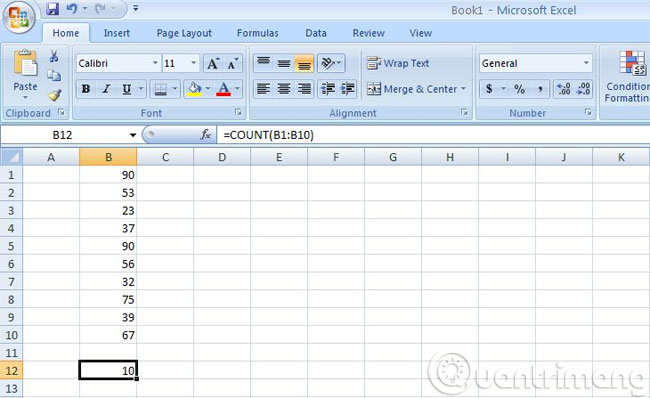The height and width of the screenshot is (398, 650).
Task: Open the Calibri font name dropdown
Action: [x=155, y=63]
